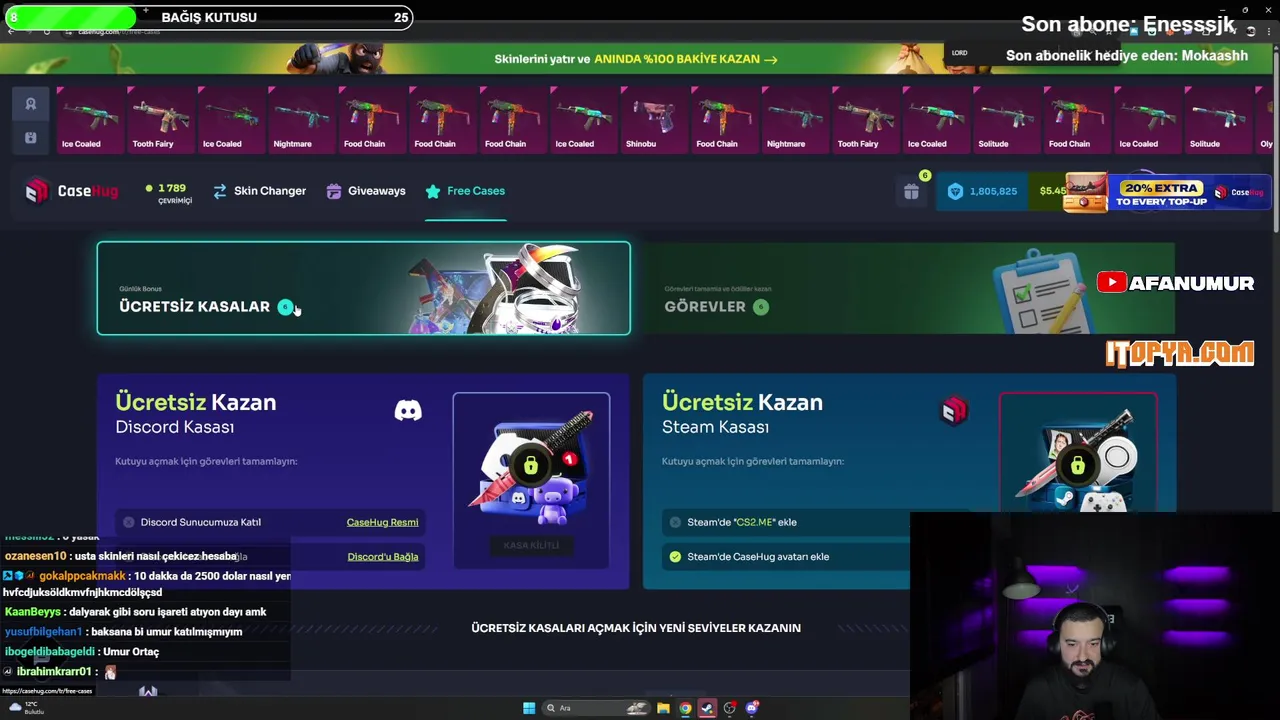Click the Discord logo in Discord Kasası card
This screenshot has height=720, width=1280.
tap(408, 410)
